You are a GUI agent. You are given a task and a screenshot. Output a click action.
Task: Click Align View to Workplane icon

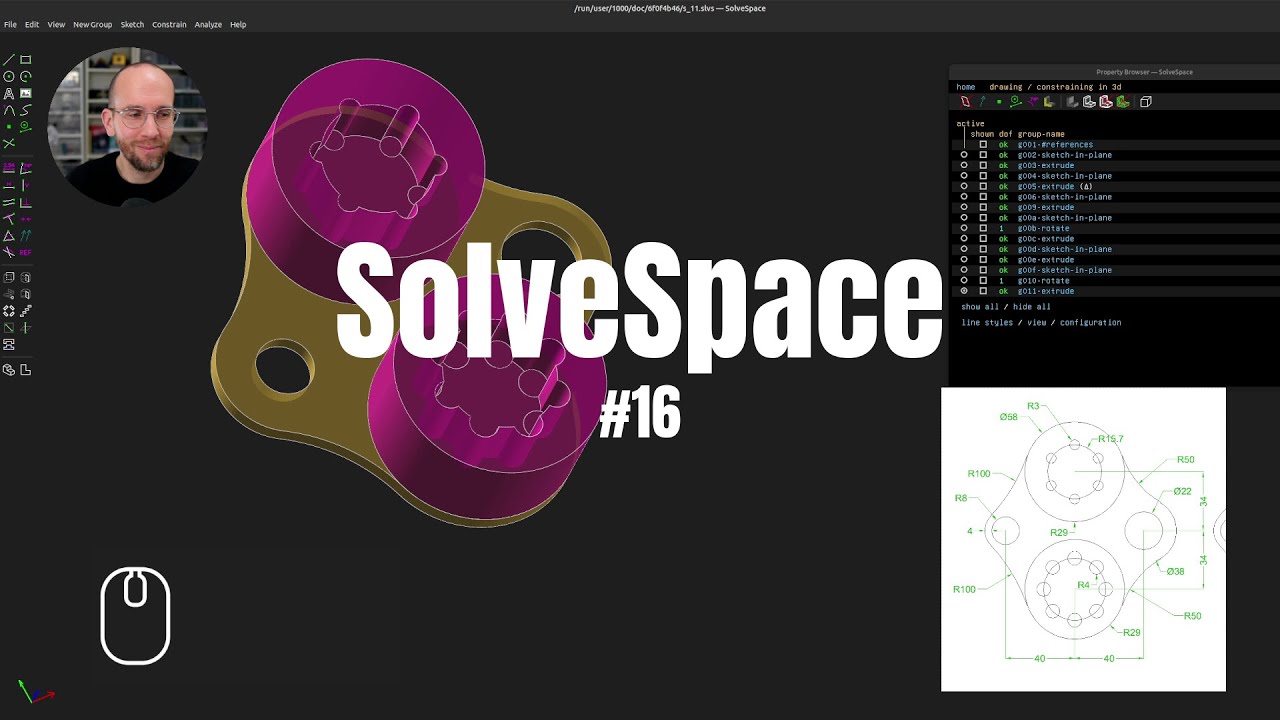[26, 370]
